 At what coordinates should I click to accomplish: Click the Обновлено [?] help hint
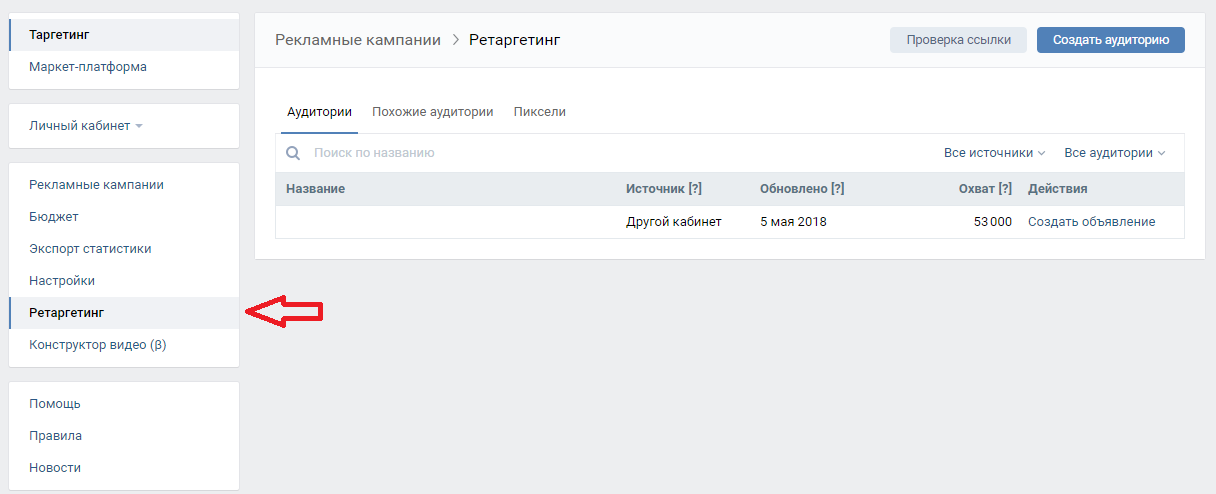coord(838,189)
